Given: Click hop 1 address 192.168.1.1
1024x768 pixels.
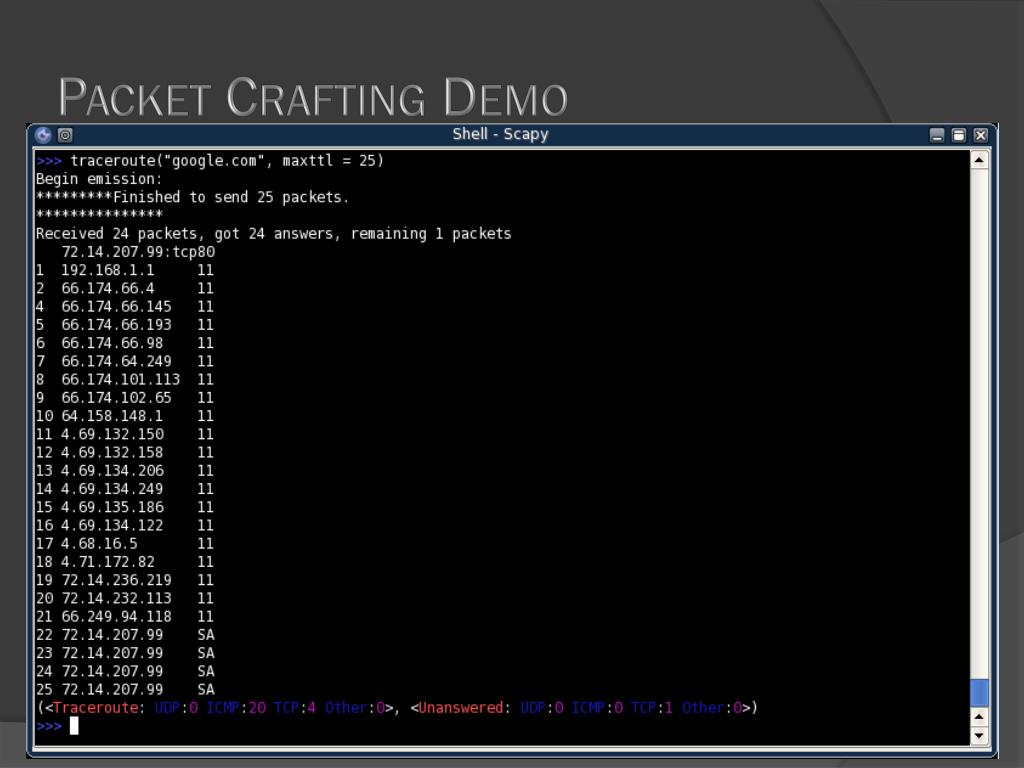Looking at the screenshot, I should click(108, 270).
